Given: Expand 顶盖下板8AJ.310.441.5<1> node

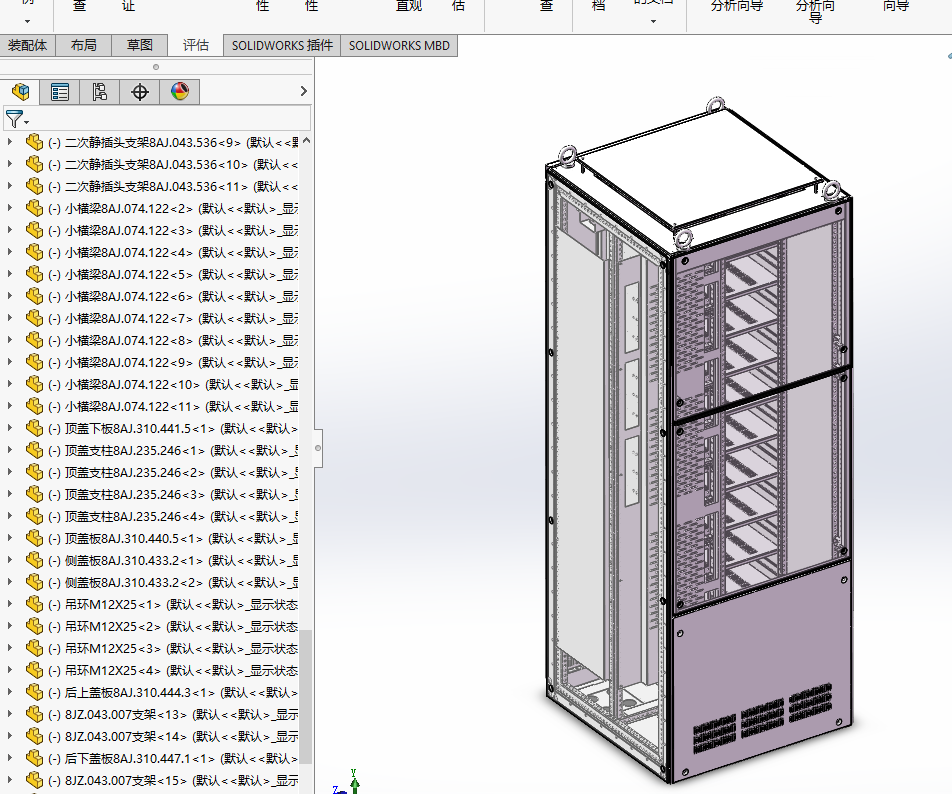Looking at the screenshot, I should 9,429.
